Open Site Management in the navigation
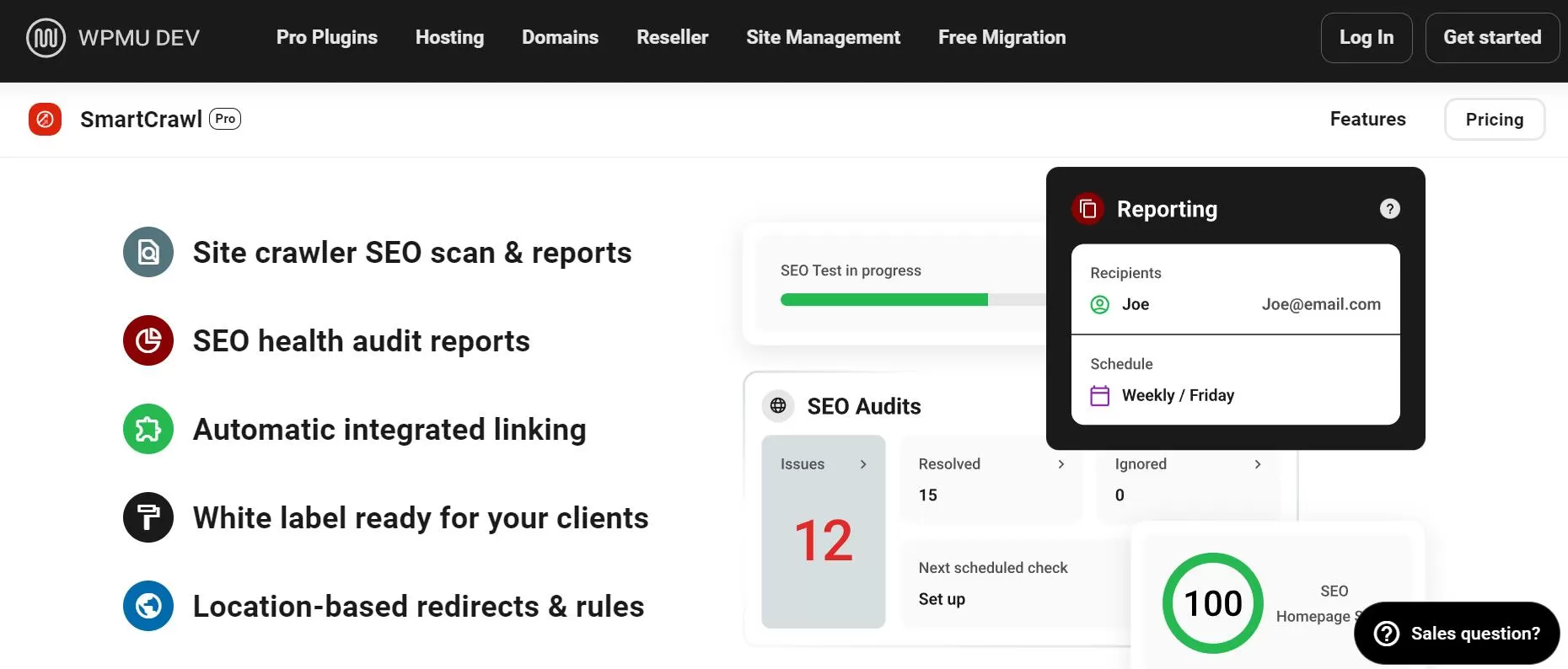This screenshot has height=669, width=1568. click(823, 37)
